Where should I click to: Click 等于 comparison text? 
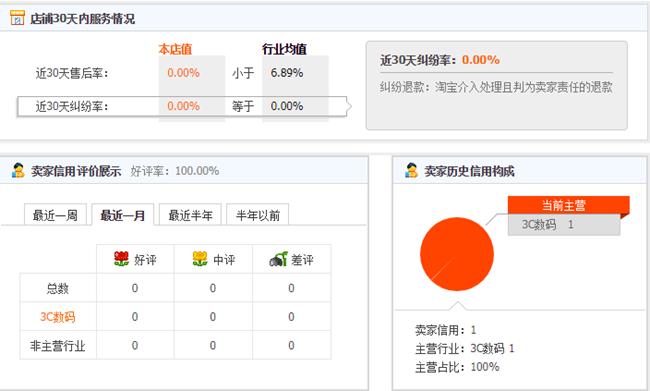243,107
